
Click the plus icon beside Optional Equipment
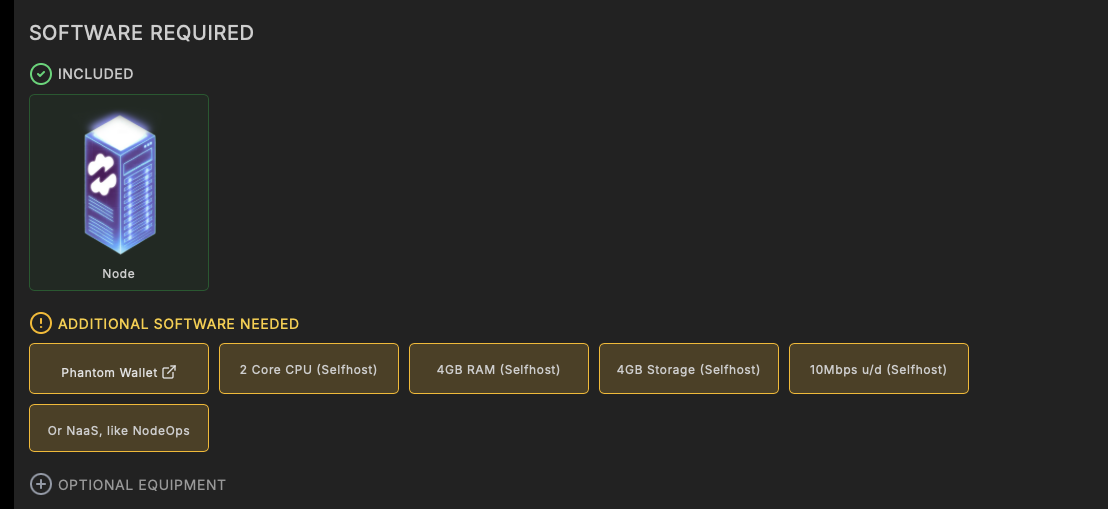[41, 485]
